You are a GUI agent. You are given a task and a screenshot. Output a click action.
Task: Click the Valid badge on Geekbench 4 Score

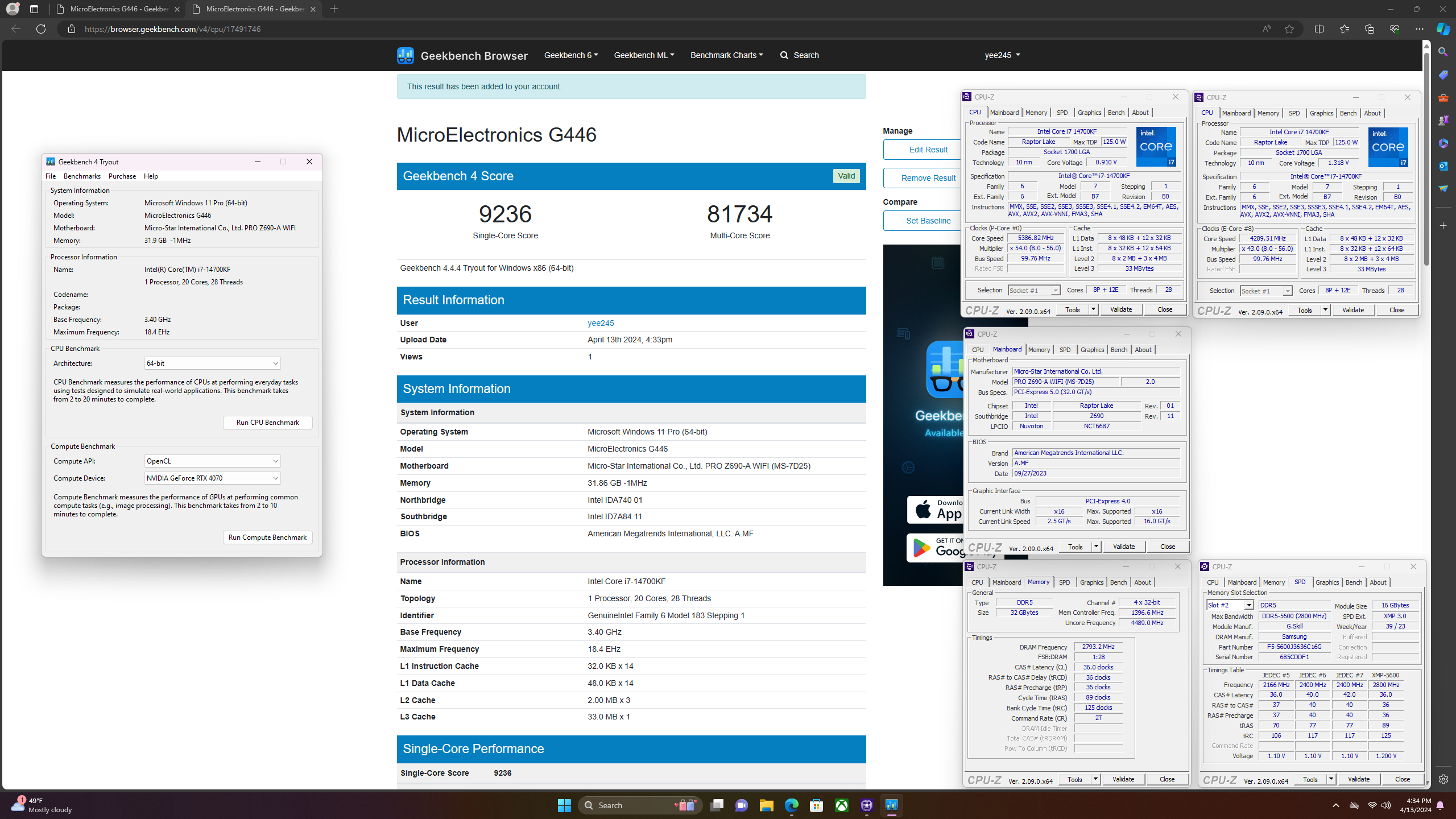(x=846, y=176)
